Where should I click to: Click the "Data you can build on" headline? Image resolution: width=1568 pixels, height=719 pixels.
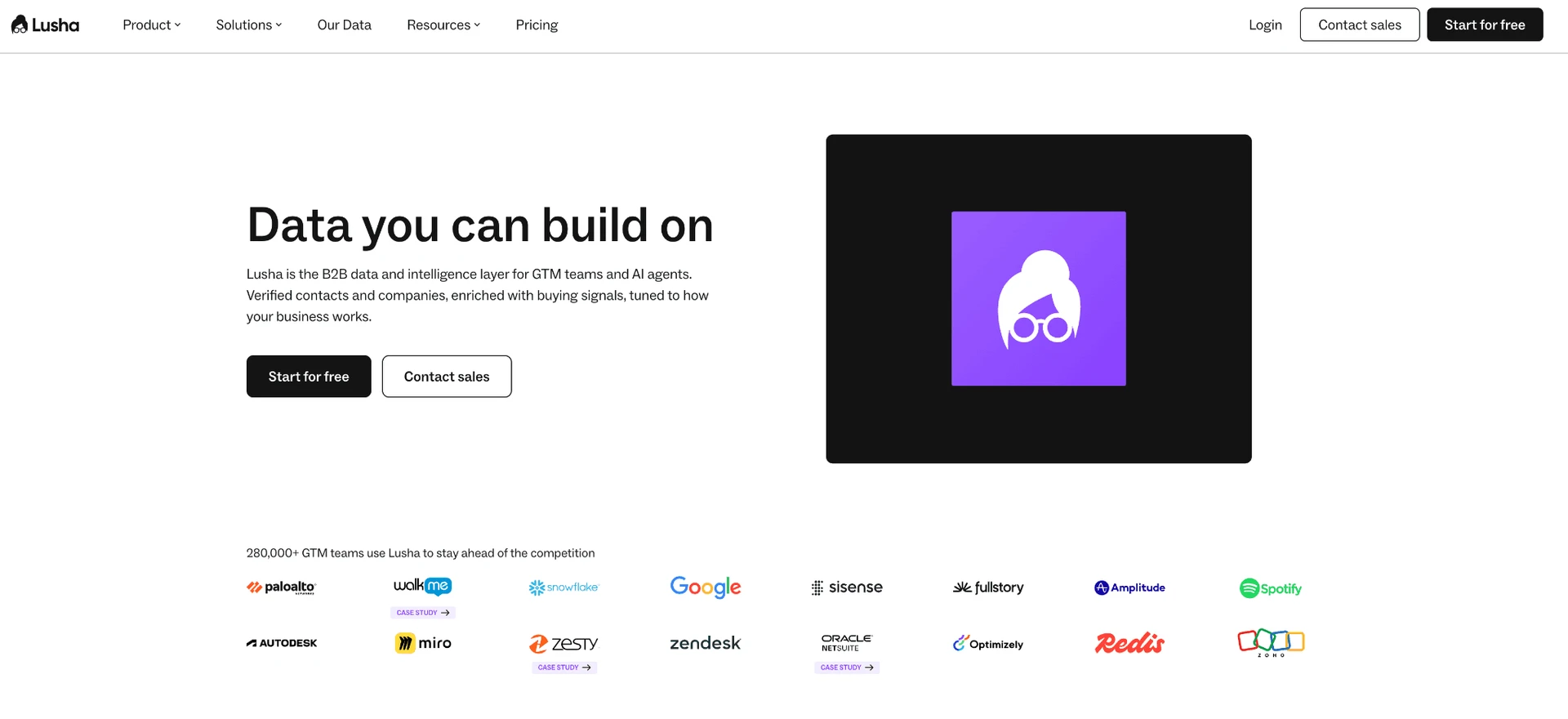(x=480, y=226)
